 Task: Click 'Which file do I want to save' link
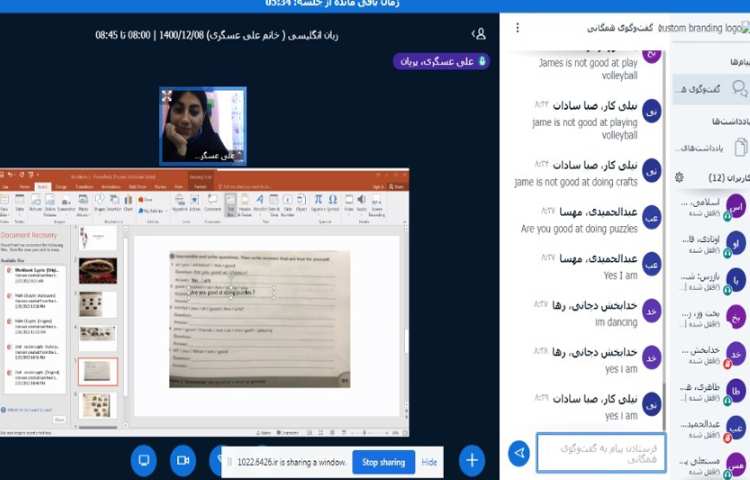[x=27, y=410]
